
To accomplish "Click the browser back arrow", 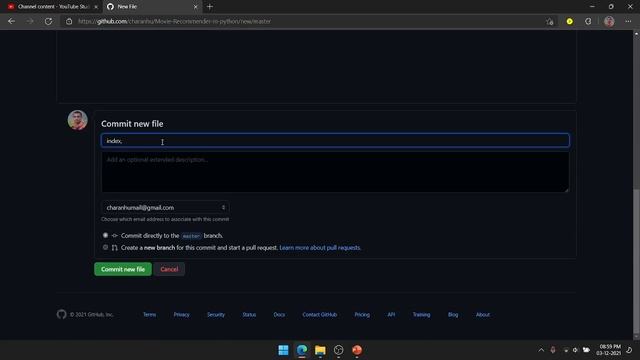I will [x=11, y=21].
